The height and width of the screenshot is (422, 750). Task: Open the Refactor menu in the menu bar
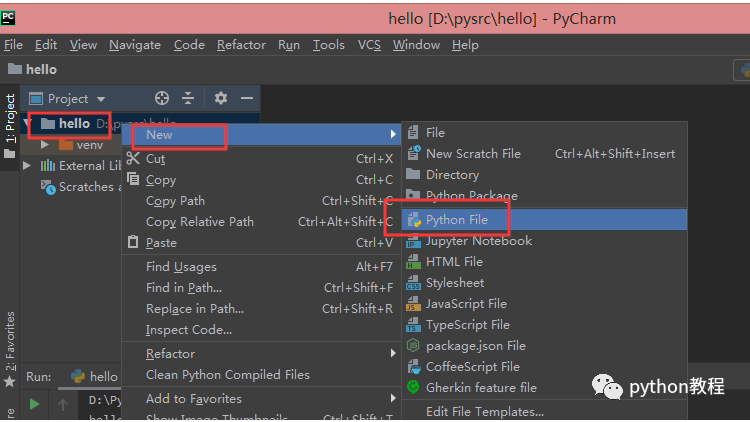pos(241,45)
